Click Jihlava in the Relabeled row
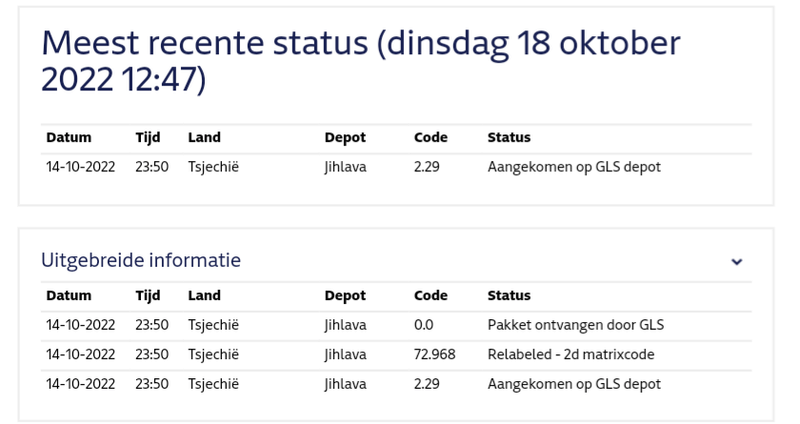 pyautogui.click(x=345, y=354)
